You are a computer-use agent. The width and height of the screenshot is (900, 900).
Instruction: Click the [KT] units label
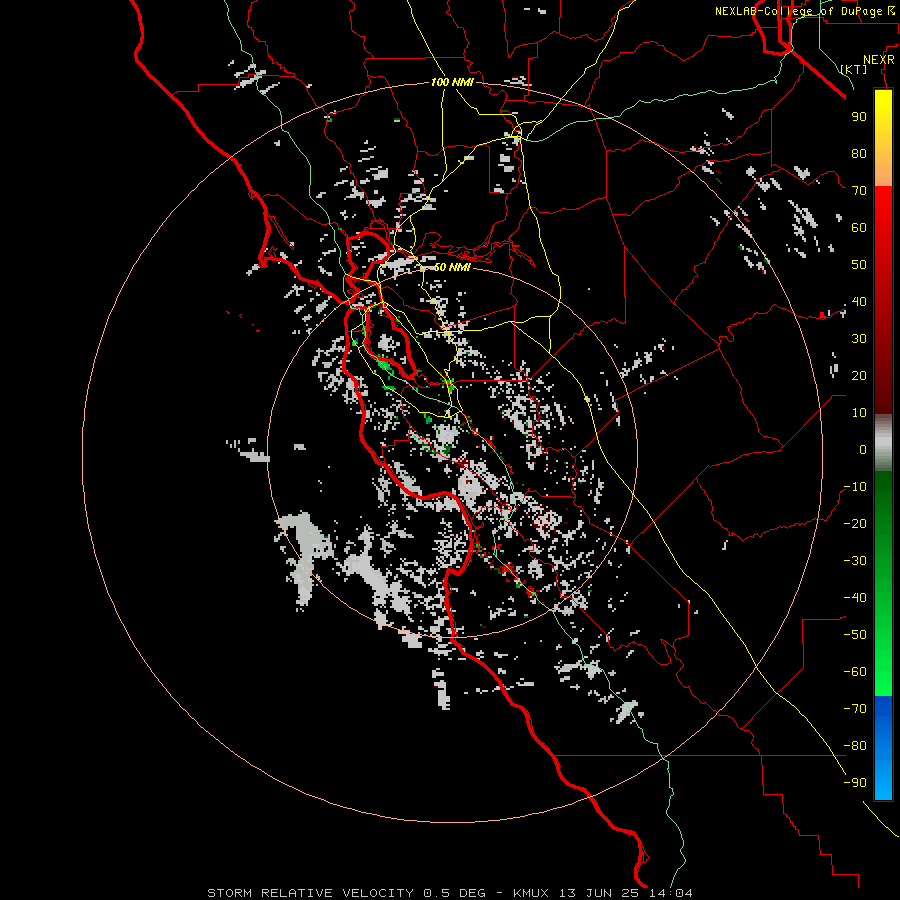(854, 69)
